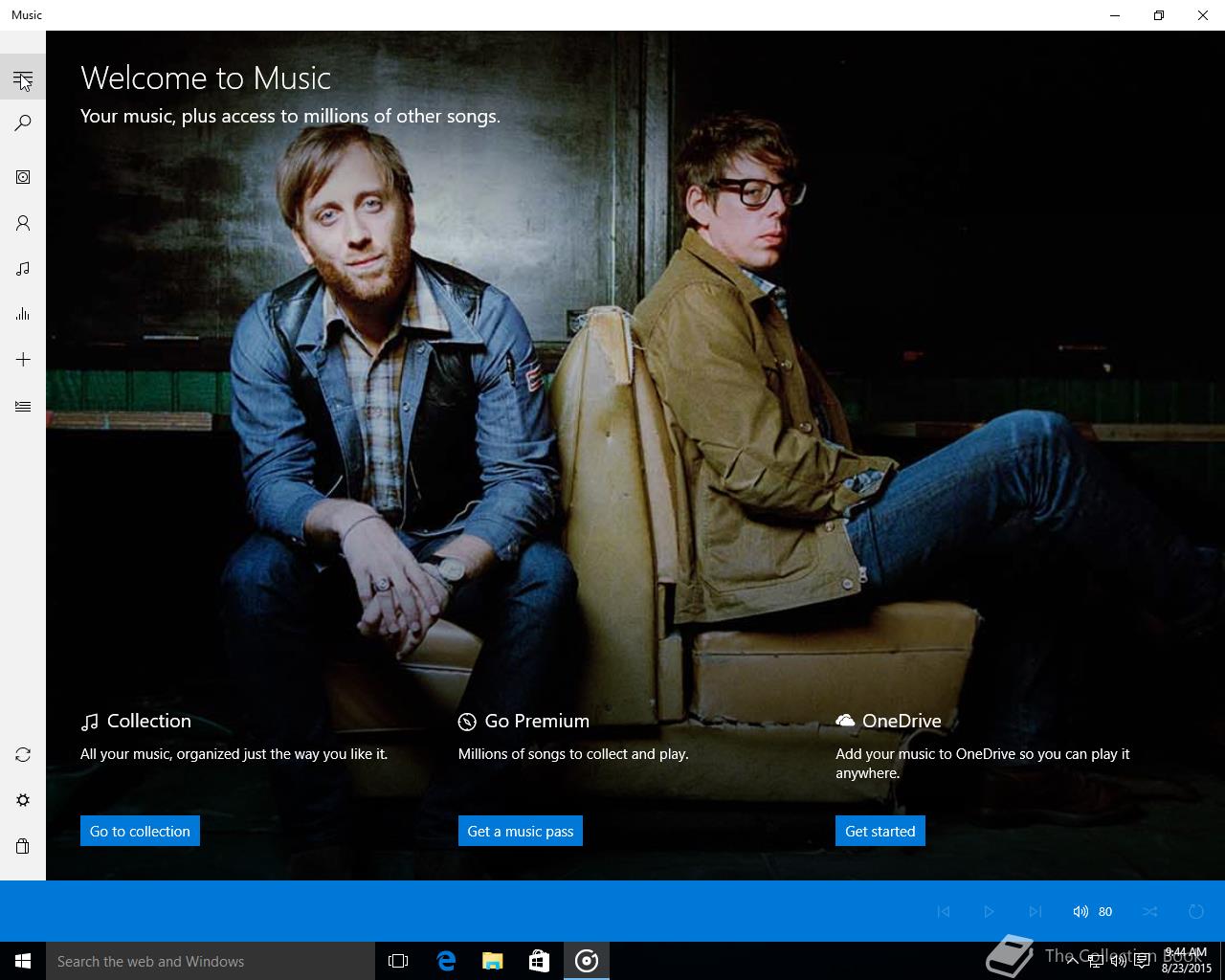Expand the hamburger navigation menu
Screen dimensions: 1225x980
tap(23, 78)
